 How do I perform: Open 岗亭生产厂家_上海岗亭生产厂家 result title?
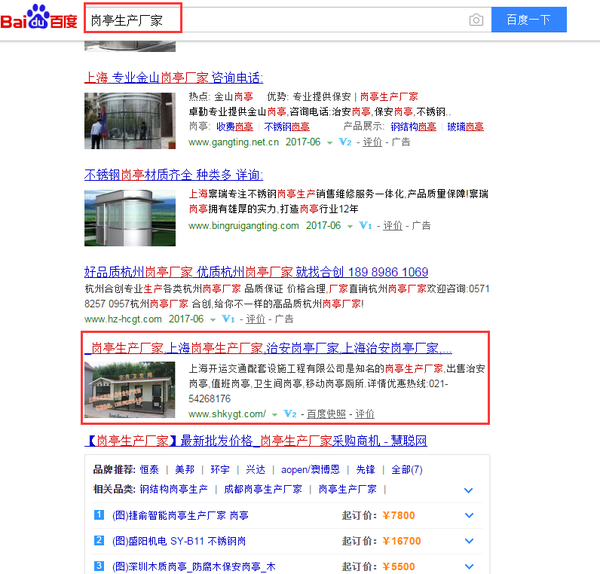pos(268,348)
